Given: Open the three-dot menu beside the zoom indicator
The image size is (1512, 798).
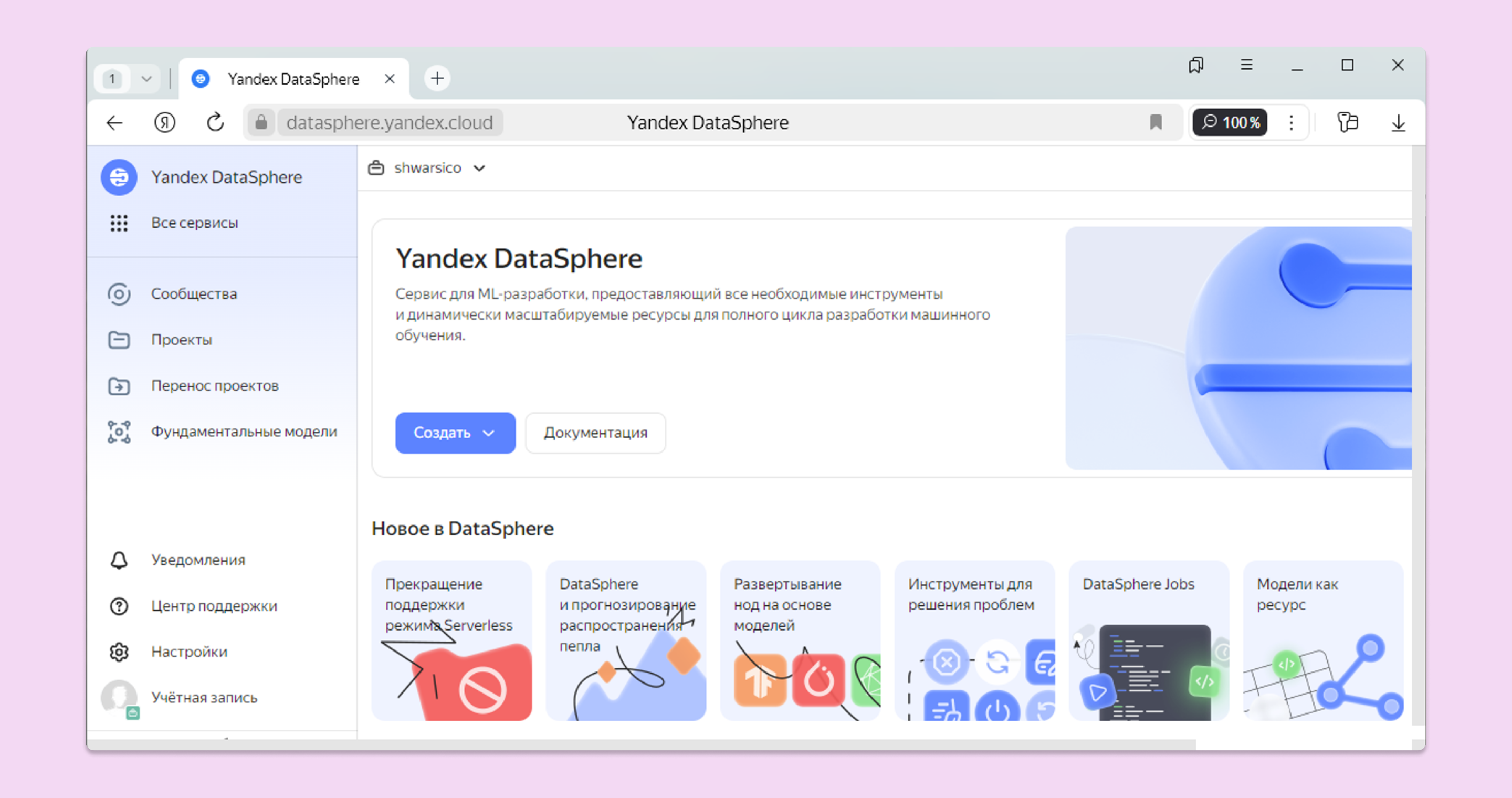Looking at the screenshot, I should [x=1291, y=123].
